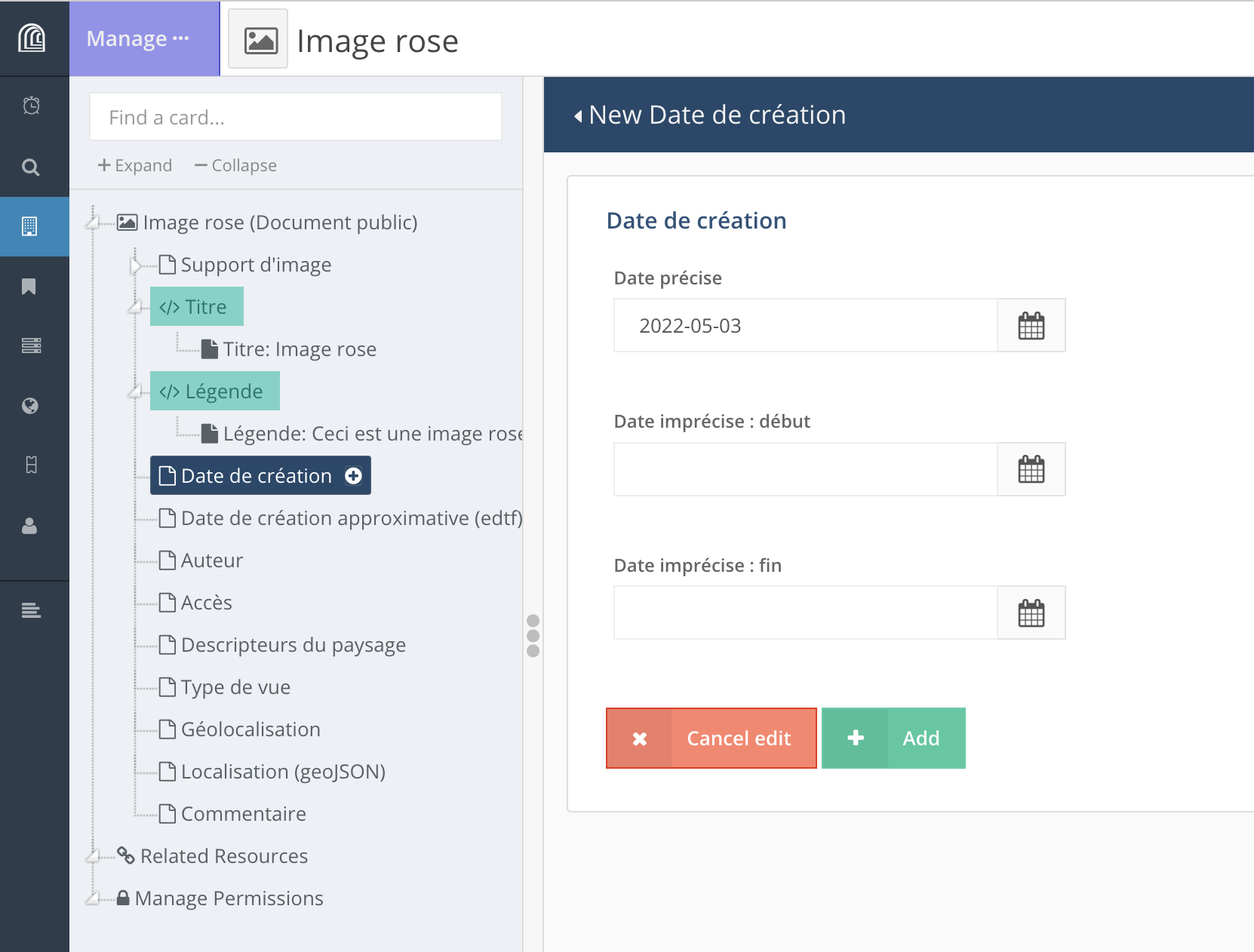1254x952 pixels.
Task: Expand the Support d'image tree node
Action: [x=136, y=266]
